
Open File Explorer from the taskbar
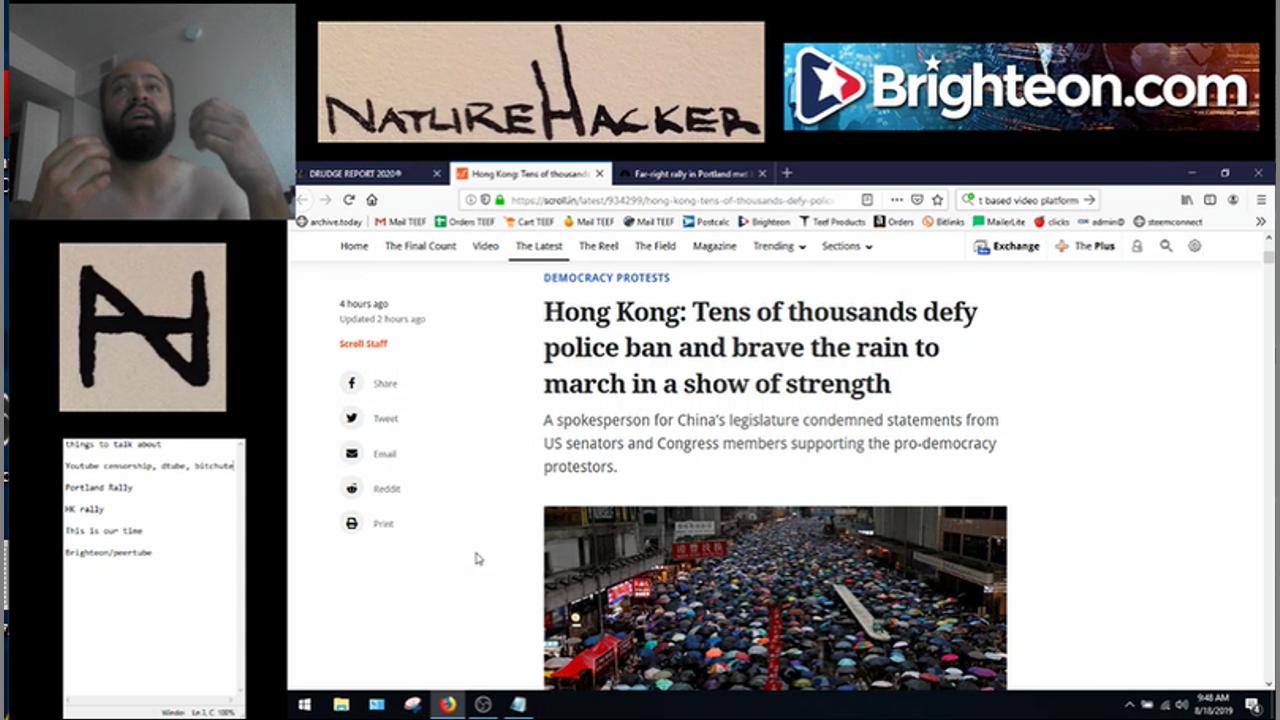tap(341, 705)
